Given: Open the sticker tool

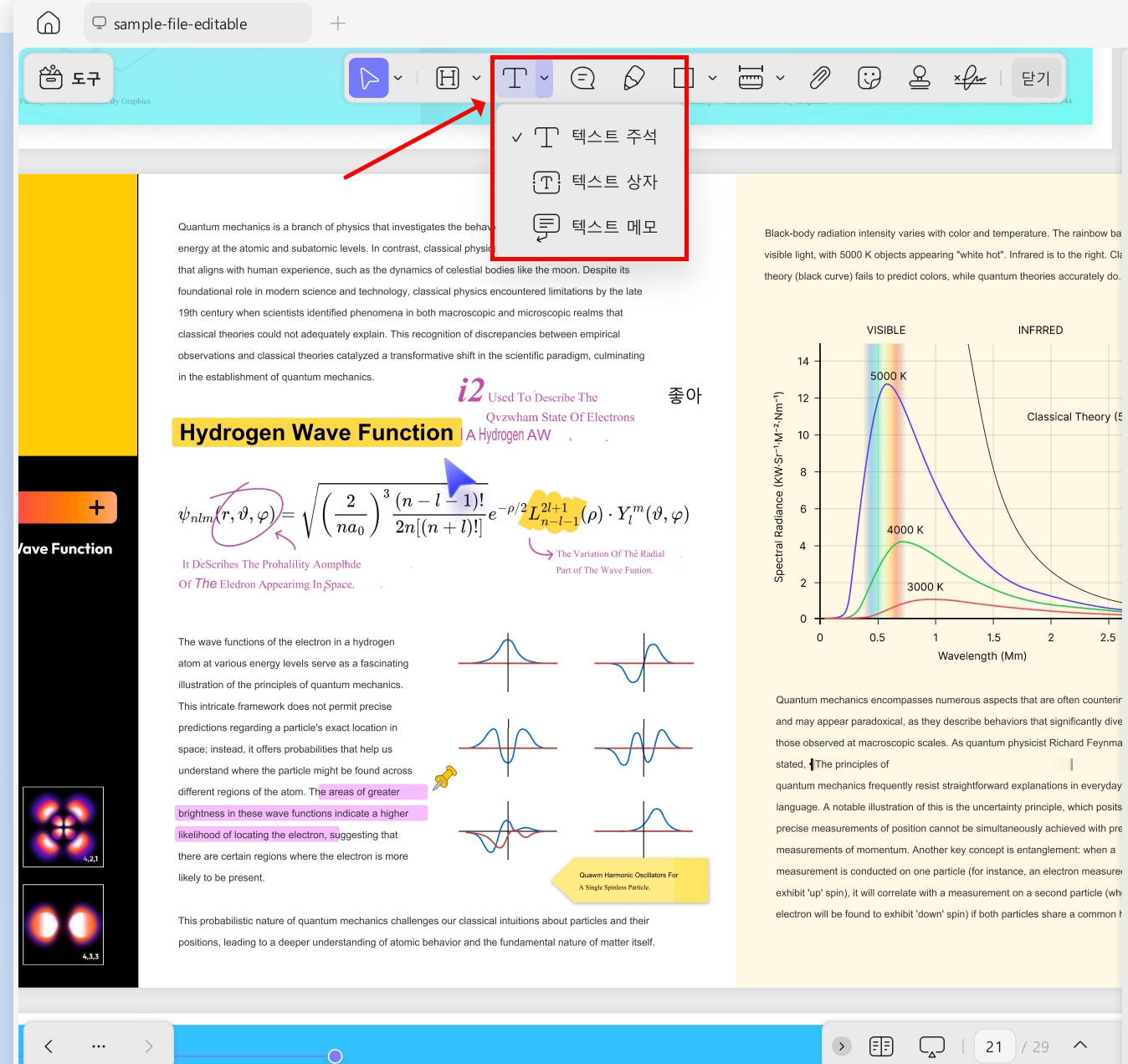Looking at the screenshot, I should click(869, 78).
